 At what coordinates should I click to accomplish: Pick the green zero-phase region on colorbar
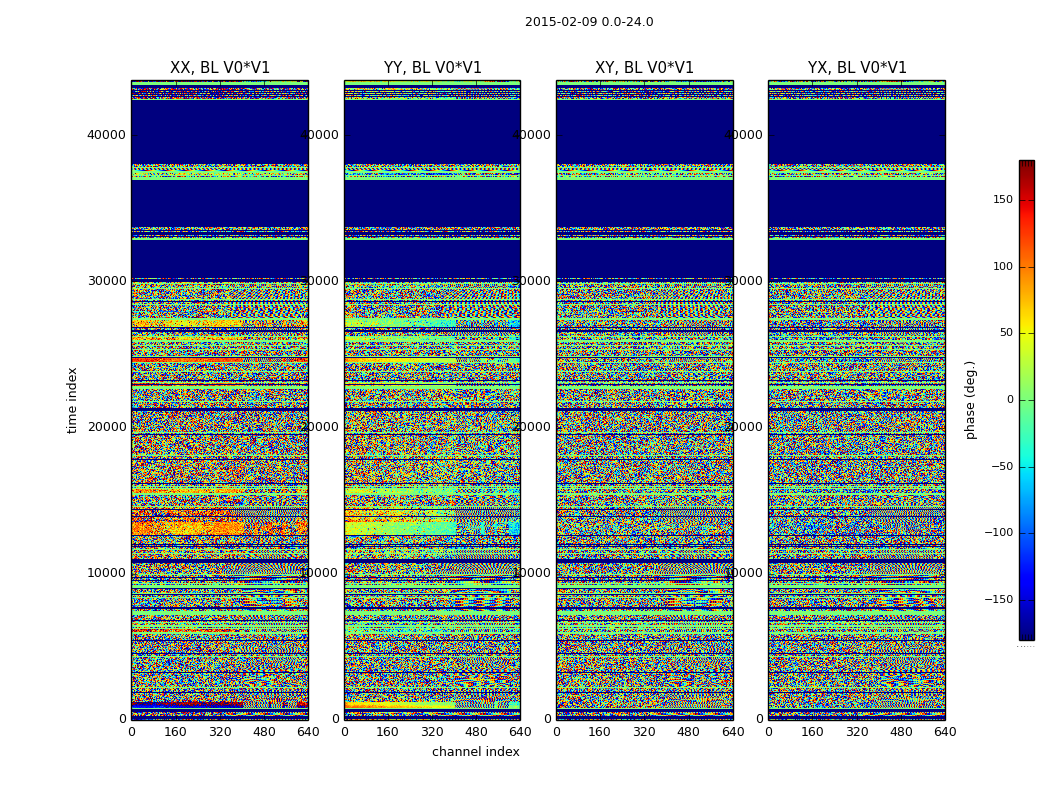pyautogui.click(x=1026, y=400)
